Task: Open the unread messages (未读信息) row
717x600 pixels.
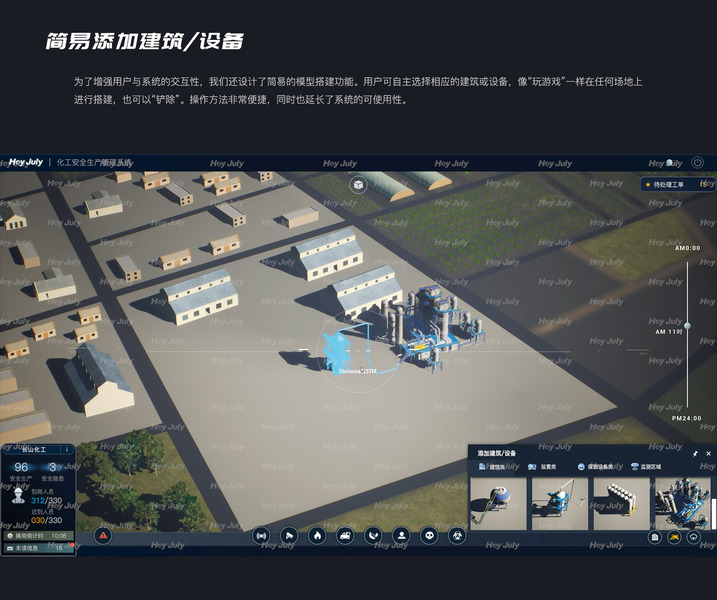Action: (x=38, y=548)
